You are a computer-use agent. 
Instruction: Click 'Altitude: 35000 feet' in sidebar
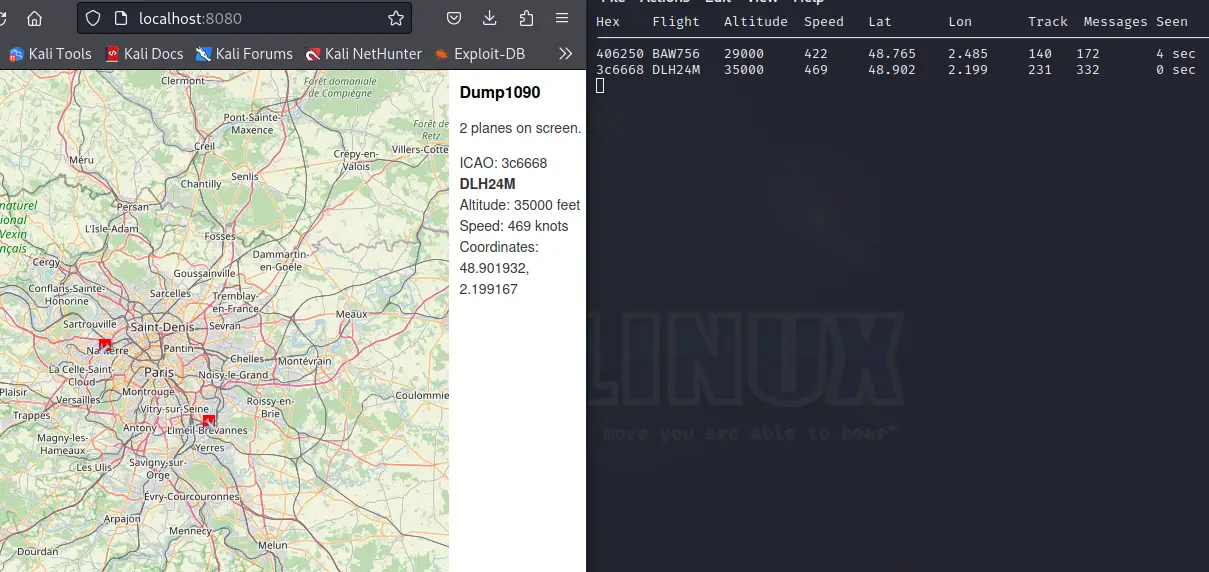pos(520,205)
